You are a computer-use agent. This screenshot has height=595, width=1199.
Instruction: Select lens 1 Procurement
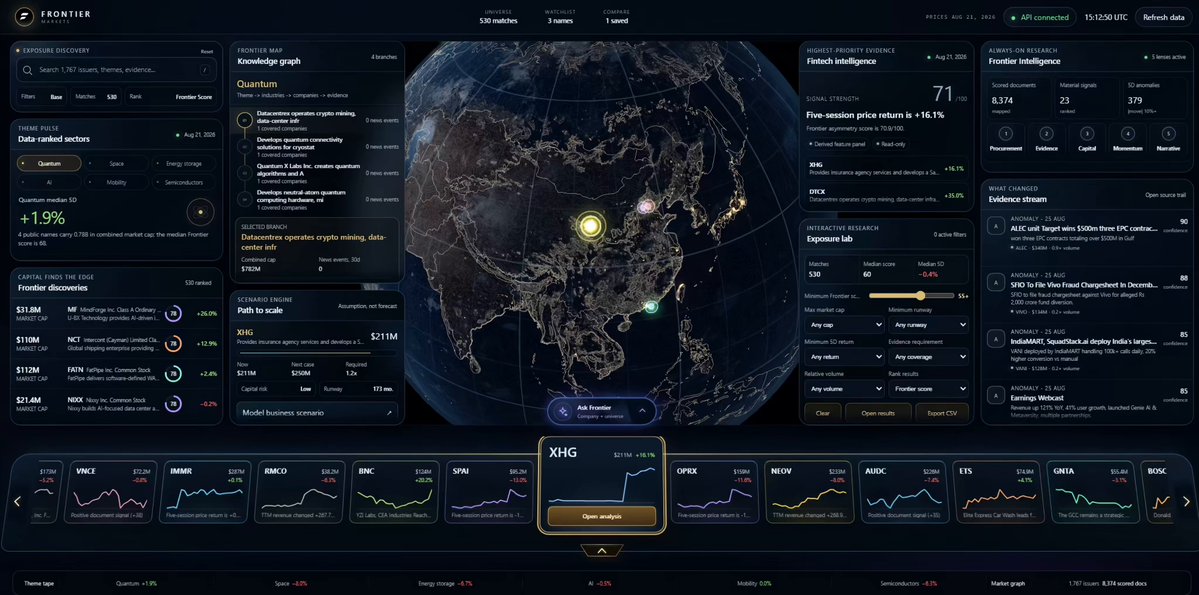1006,138
